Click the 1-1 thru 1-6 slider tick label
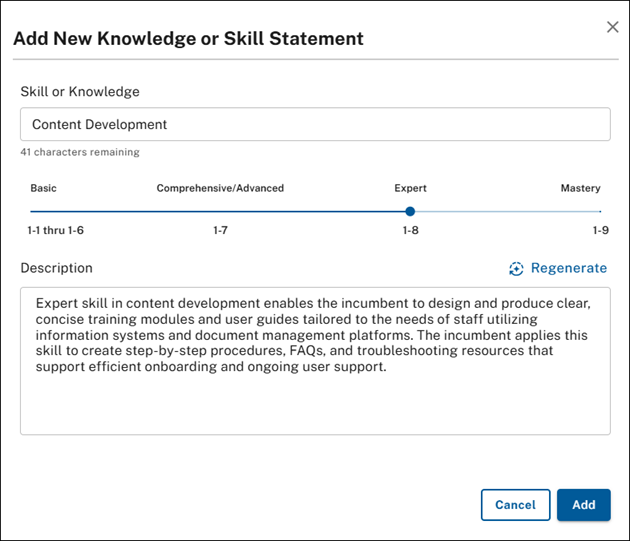Viewport: 630px width, 541px height. pos(55,230)
